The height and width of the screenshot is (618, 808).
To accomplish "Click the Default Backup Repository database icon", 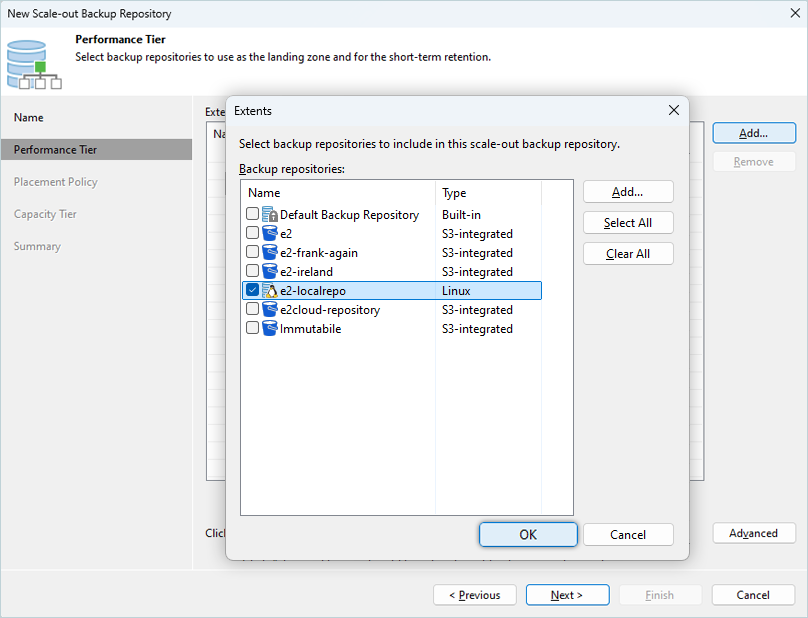I will click(270, 215).
